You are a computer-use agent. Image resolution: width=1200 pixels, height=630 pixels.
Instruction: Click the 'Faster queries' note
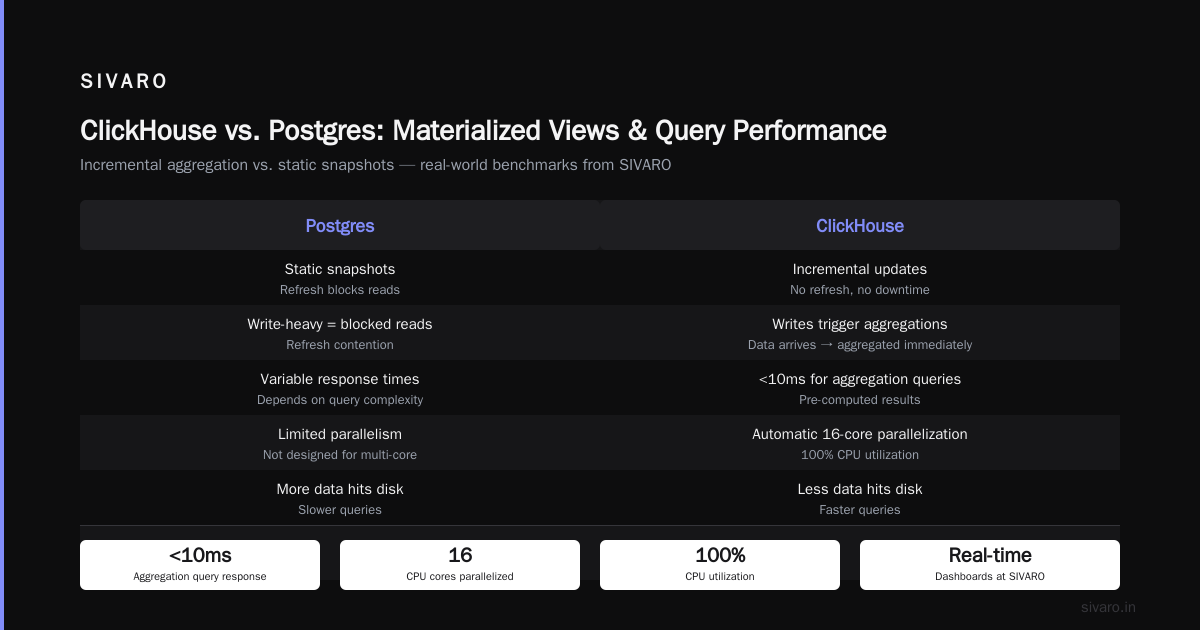pyautogui.click(x=860, y=510)
